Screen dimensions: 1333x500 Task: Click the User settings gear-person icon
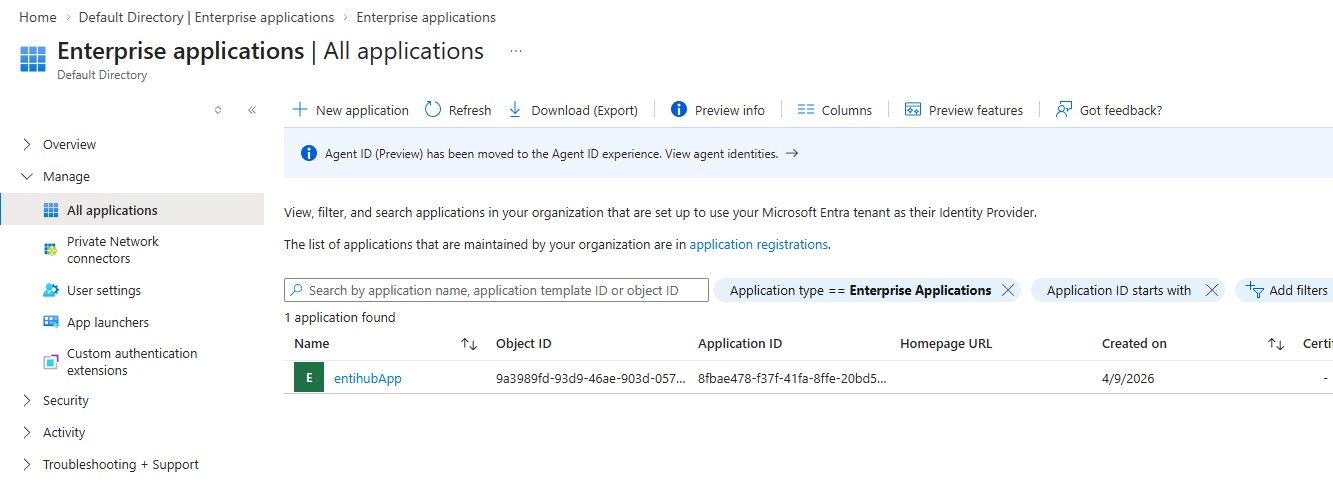pyautogui.click(x=51, y=290)
